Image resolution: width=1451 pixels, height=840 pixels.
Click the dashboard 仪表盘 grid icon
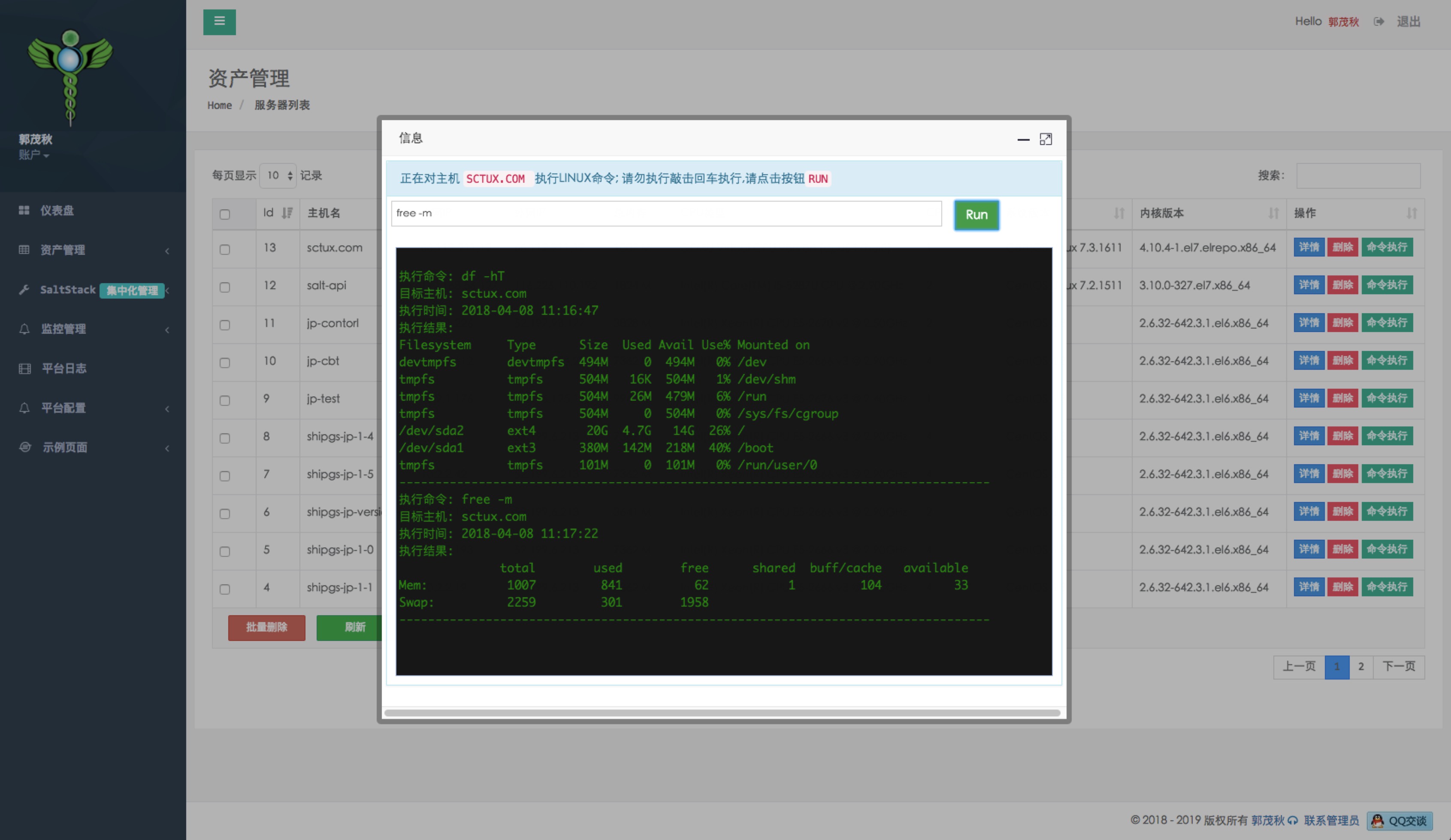click(x=24, y=210)
